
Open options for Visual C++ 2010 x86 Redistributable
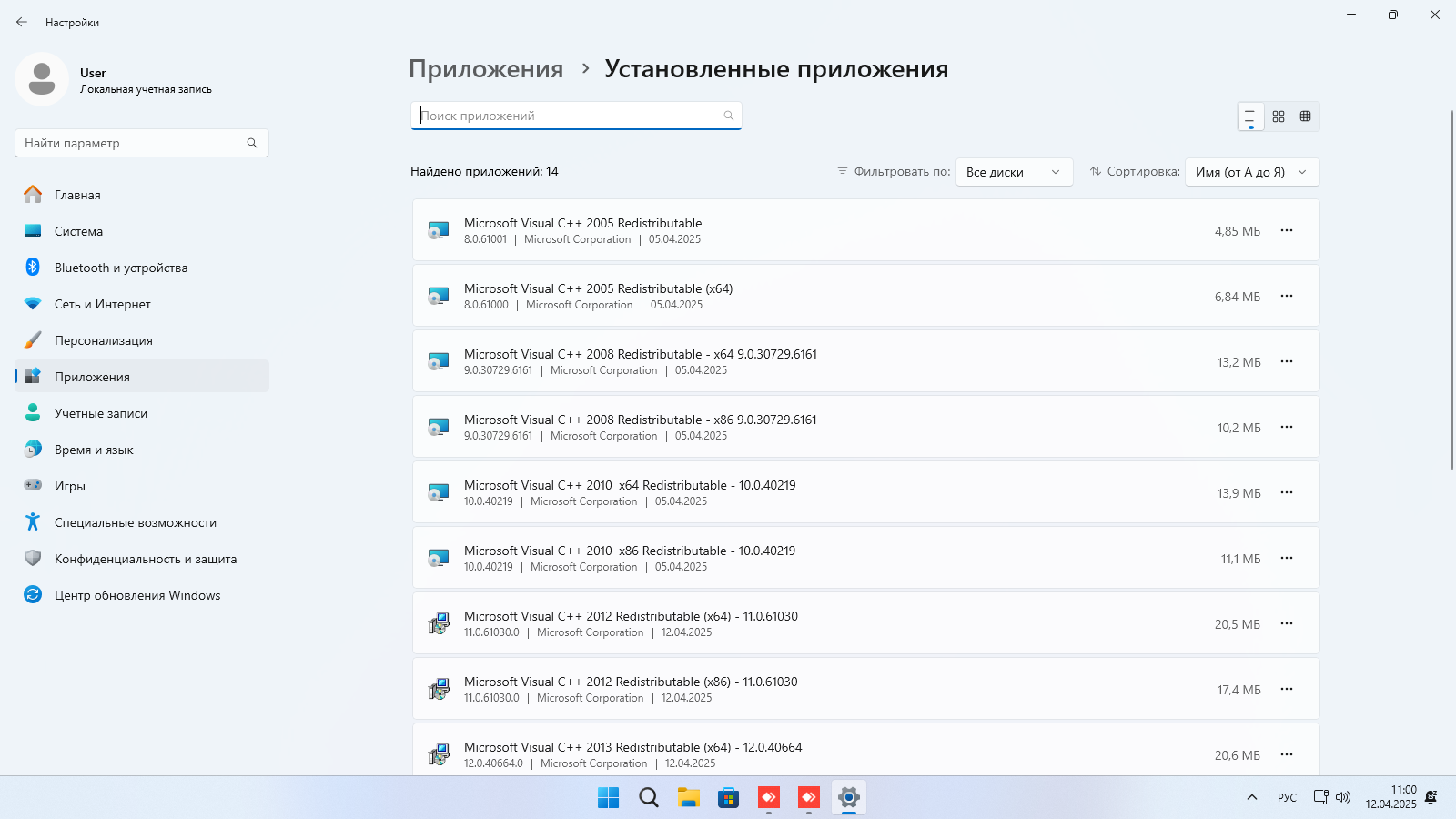(1287, 558)
